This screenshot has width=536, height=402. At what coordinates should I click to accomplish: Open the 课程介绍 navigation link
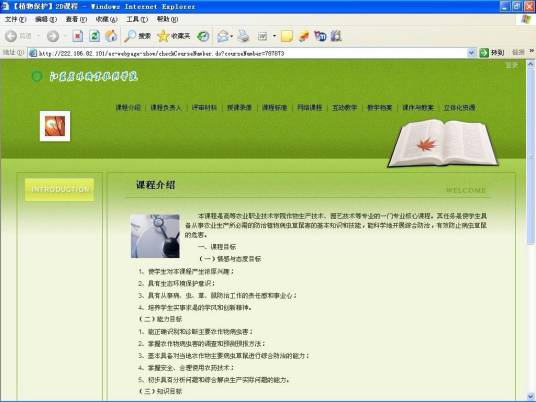point(128,108)
